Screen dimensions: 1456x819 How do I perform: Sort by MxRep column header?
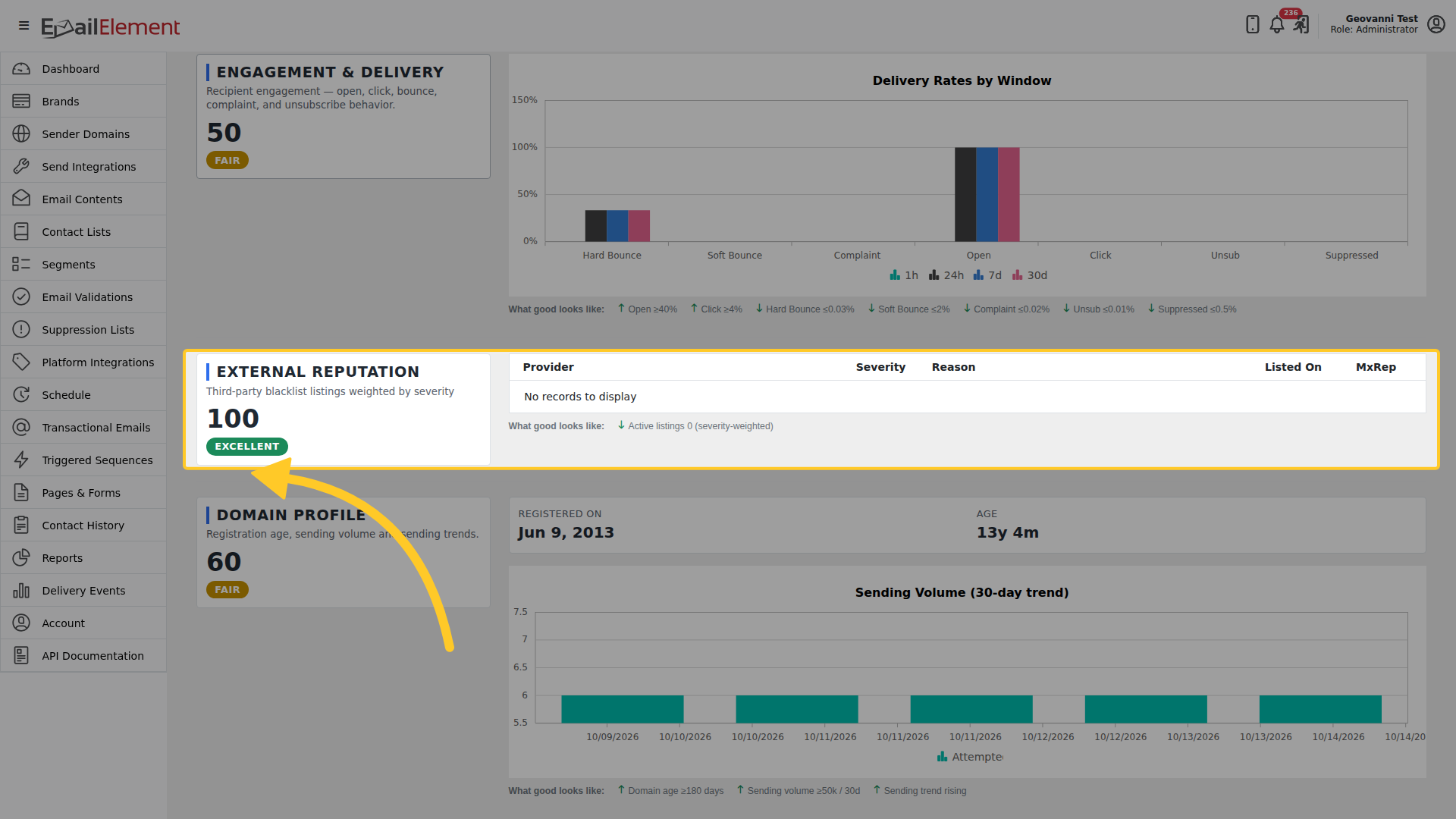point(1376,367)
